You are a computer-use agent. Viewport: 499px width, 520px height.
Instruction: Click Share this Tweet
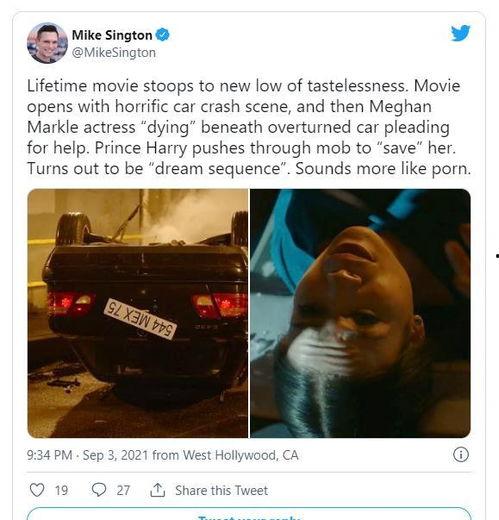(x=222, y=490)
